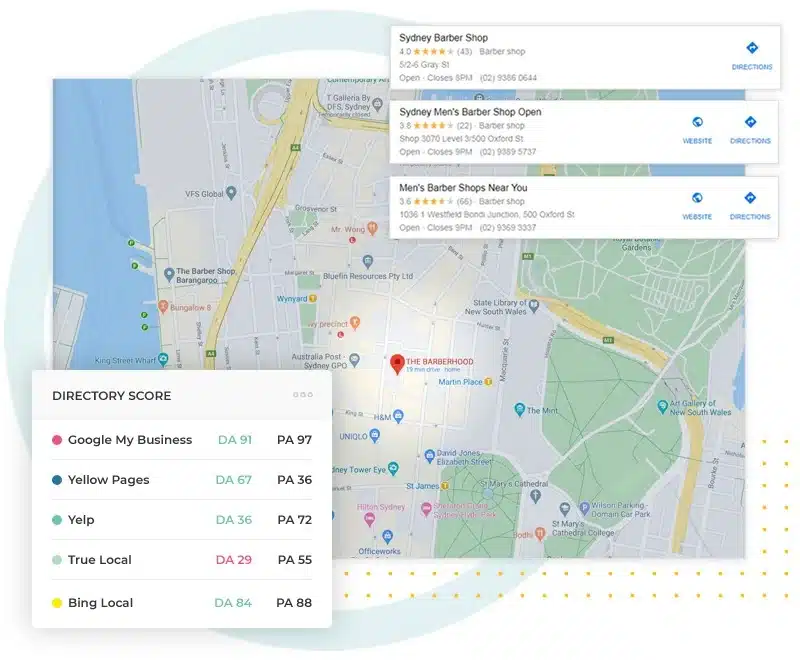Click the Google My Business pink dot
Image resolution: width=800 pixels, height=660 pixels.
[x=57, y=440]
